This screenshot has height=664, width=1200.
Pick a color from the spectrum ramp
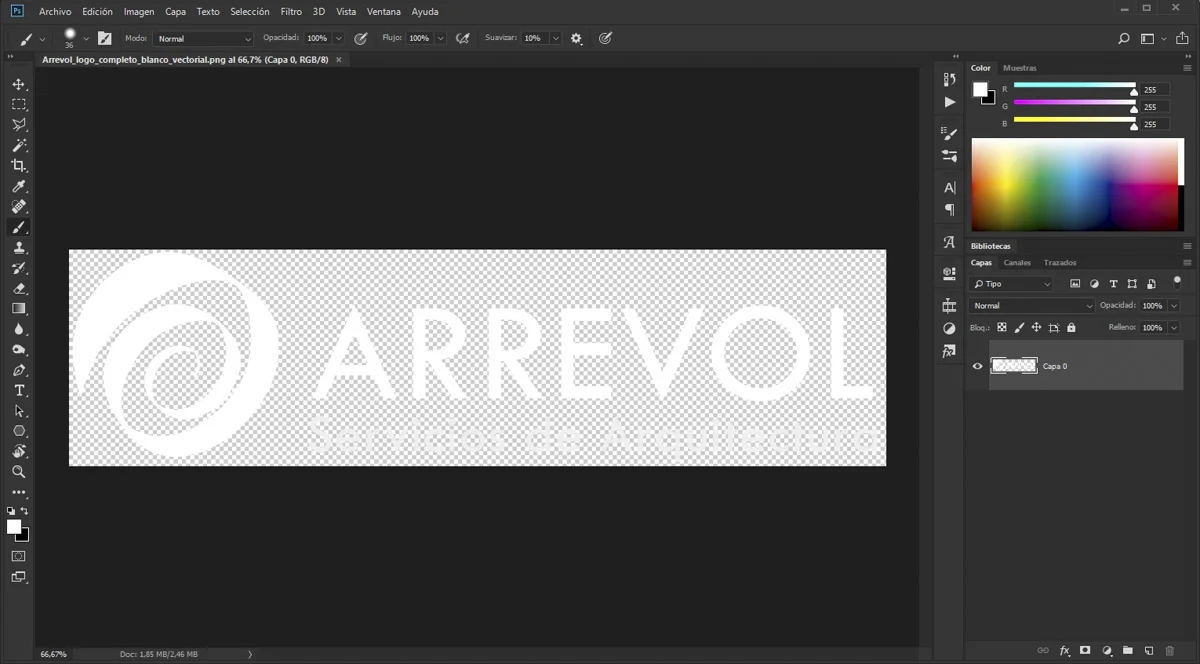[x=1077, y=185]
